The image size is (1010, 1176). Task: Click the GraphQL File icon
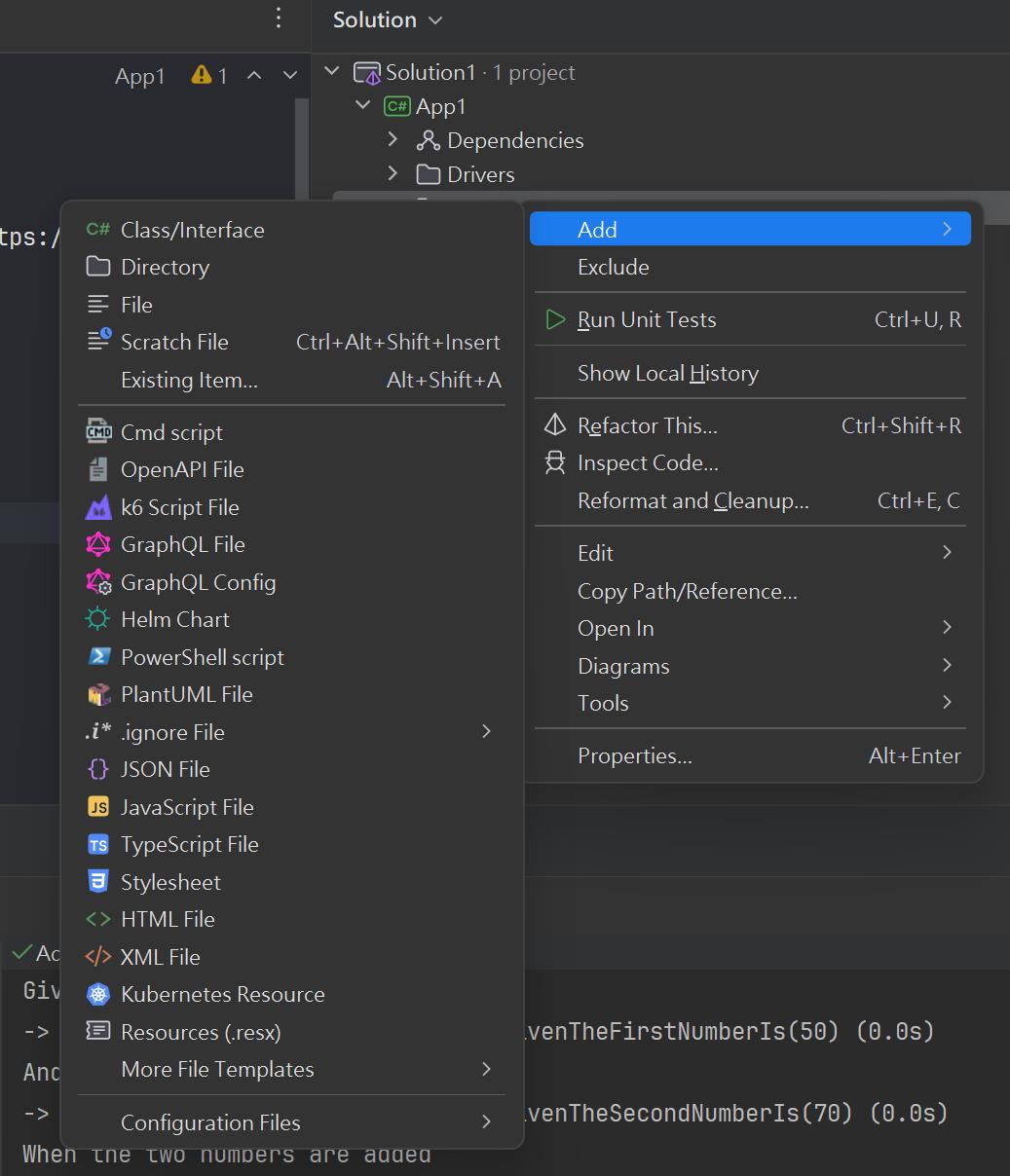point(98,544)
